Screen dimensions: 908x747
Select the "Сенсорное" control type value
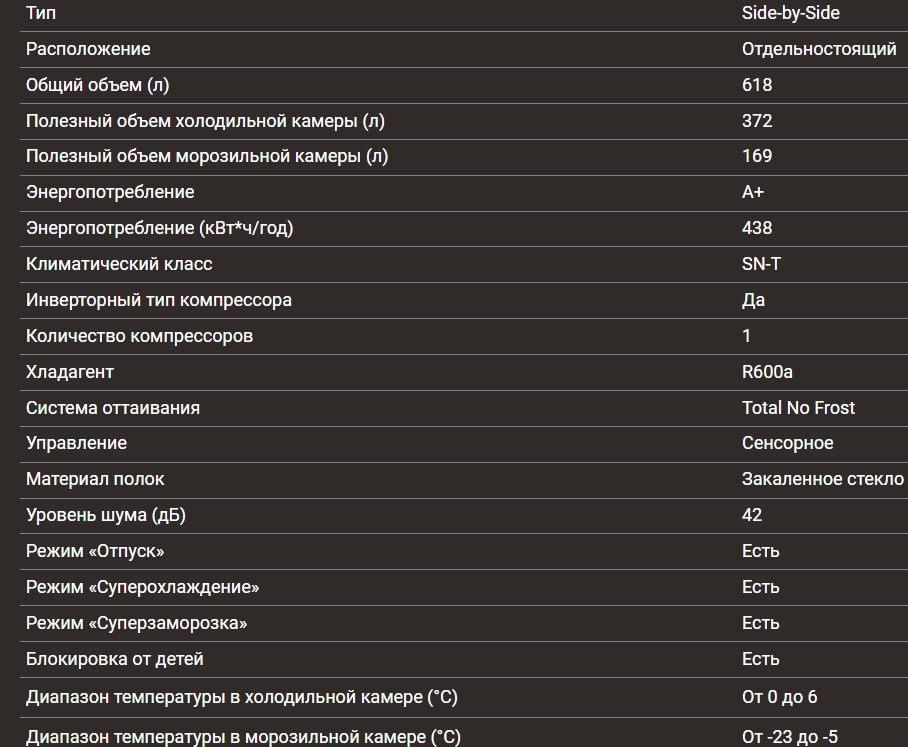(x=787, y=443)
